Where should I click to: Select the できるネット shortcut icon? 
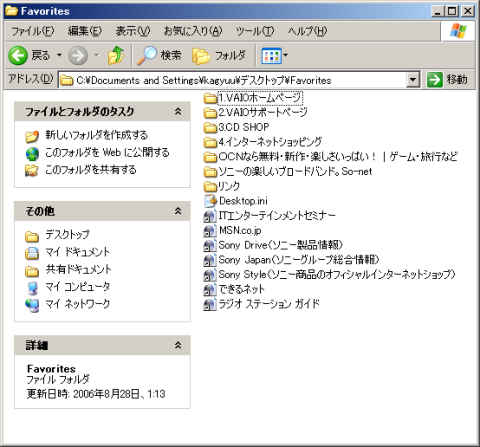coord(210,289)
